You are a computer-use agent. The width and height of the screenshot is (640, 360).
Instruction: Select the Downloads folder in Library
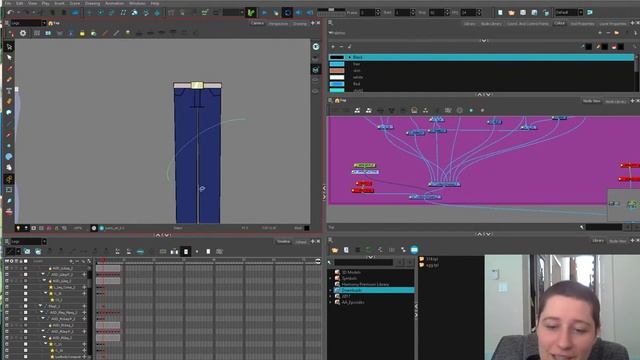373,290
